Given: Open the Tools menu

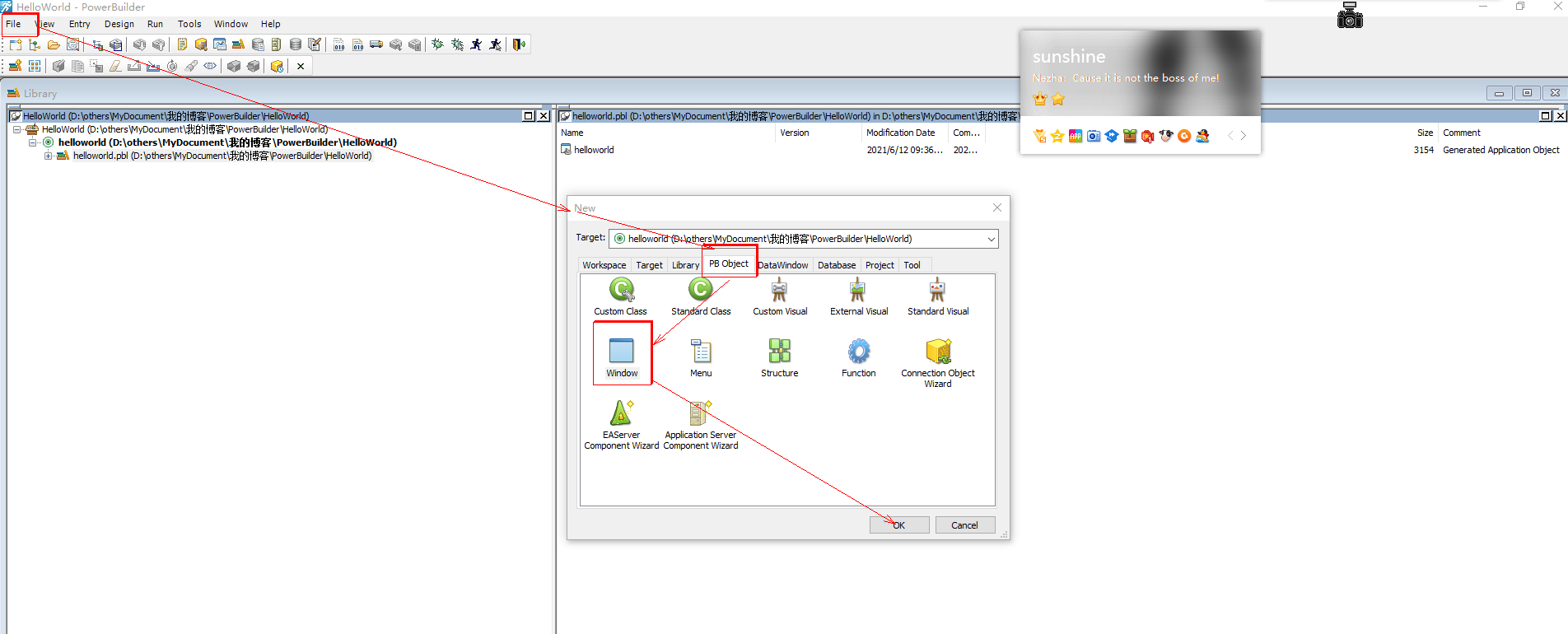Looking at the screenshot, I should click(189, 24).
